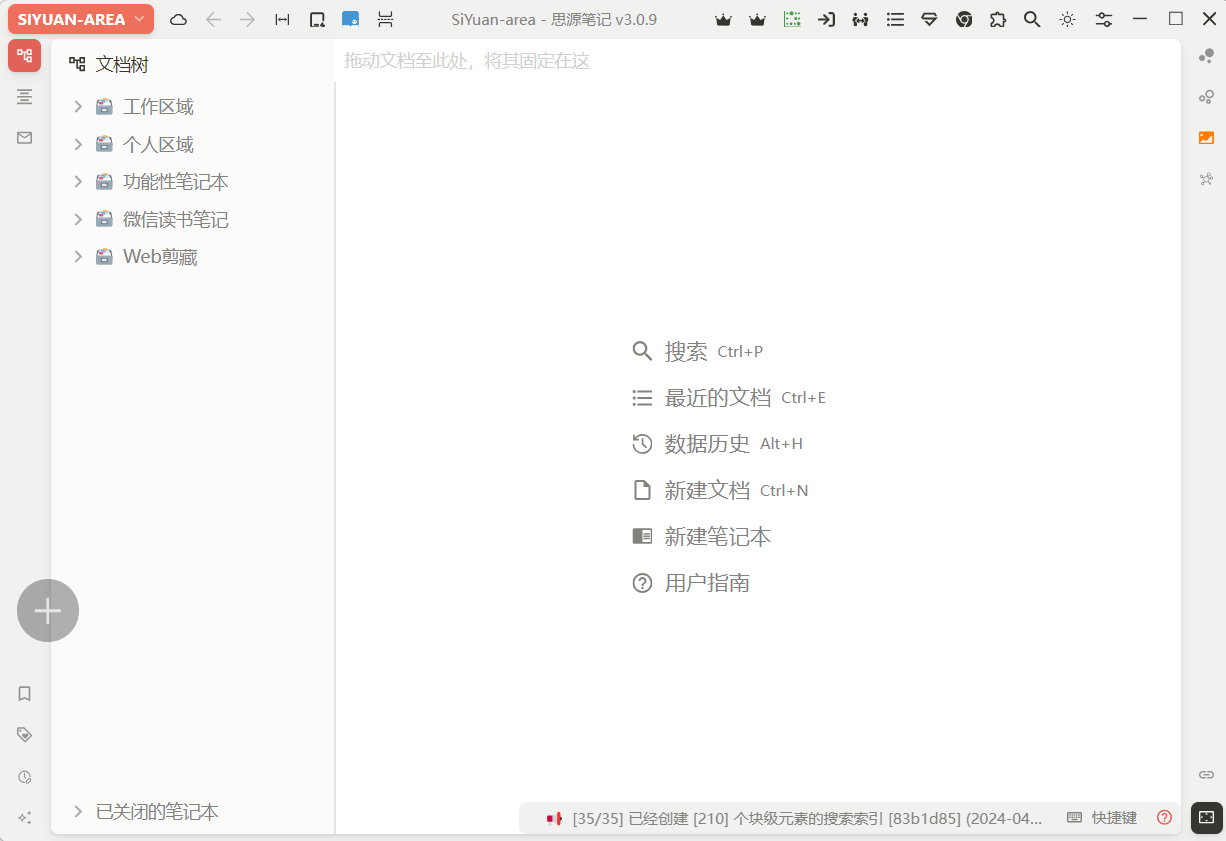Toggle light/dark appearance mode sun icon
Viewport: 1226px width, 841px height.
coord(1068,19)
